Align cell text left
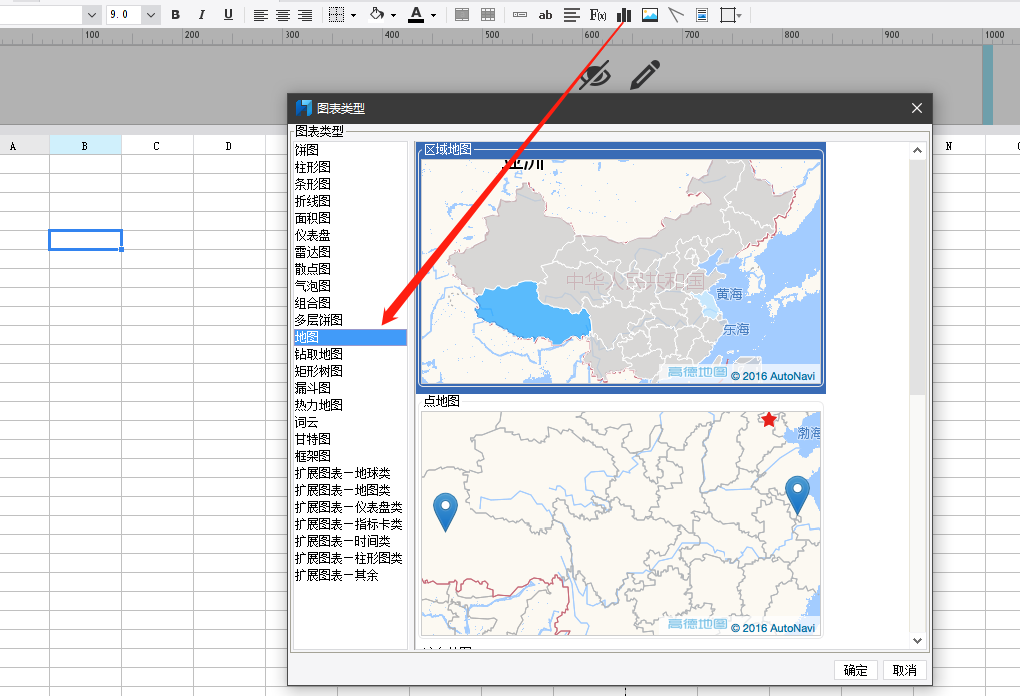1020x696 pixels. (260, 14)
